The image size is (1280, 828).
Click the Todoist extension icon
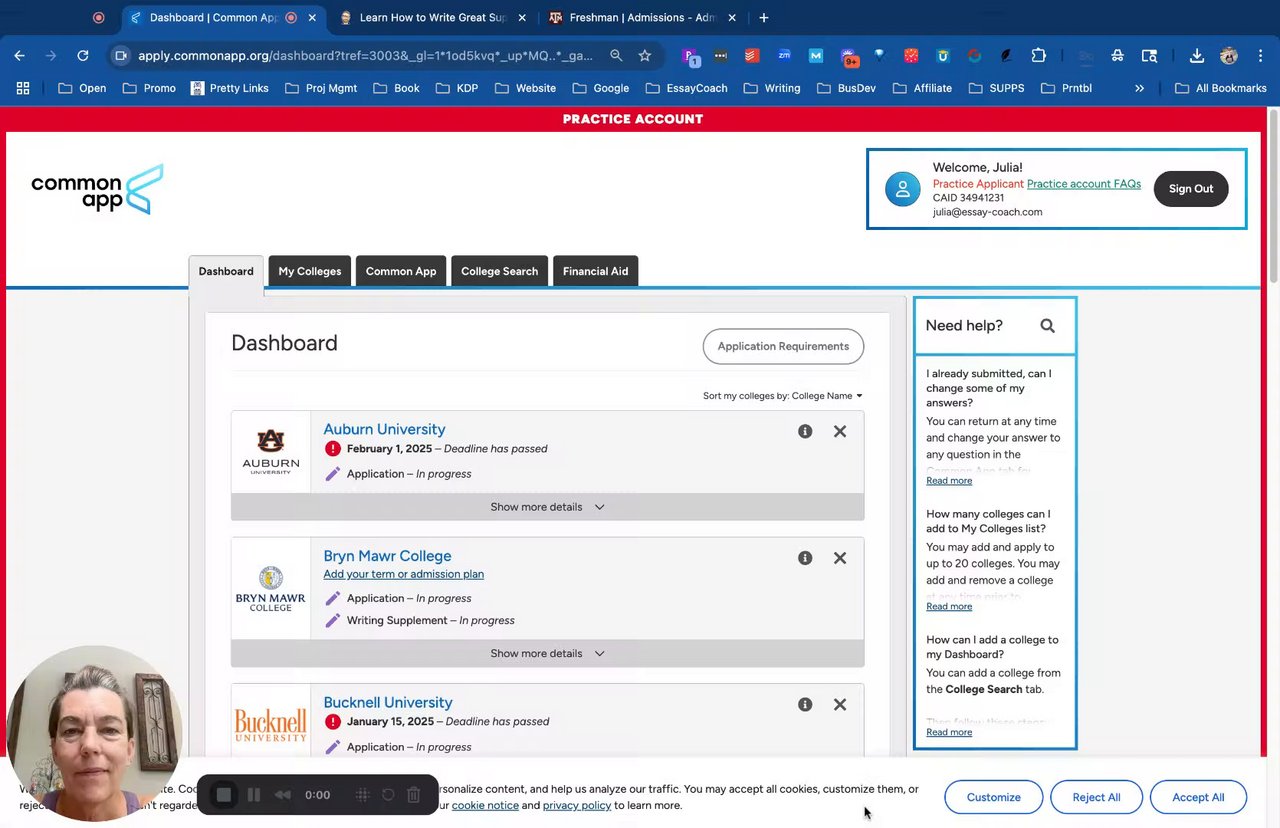[752, 56]
